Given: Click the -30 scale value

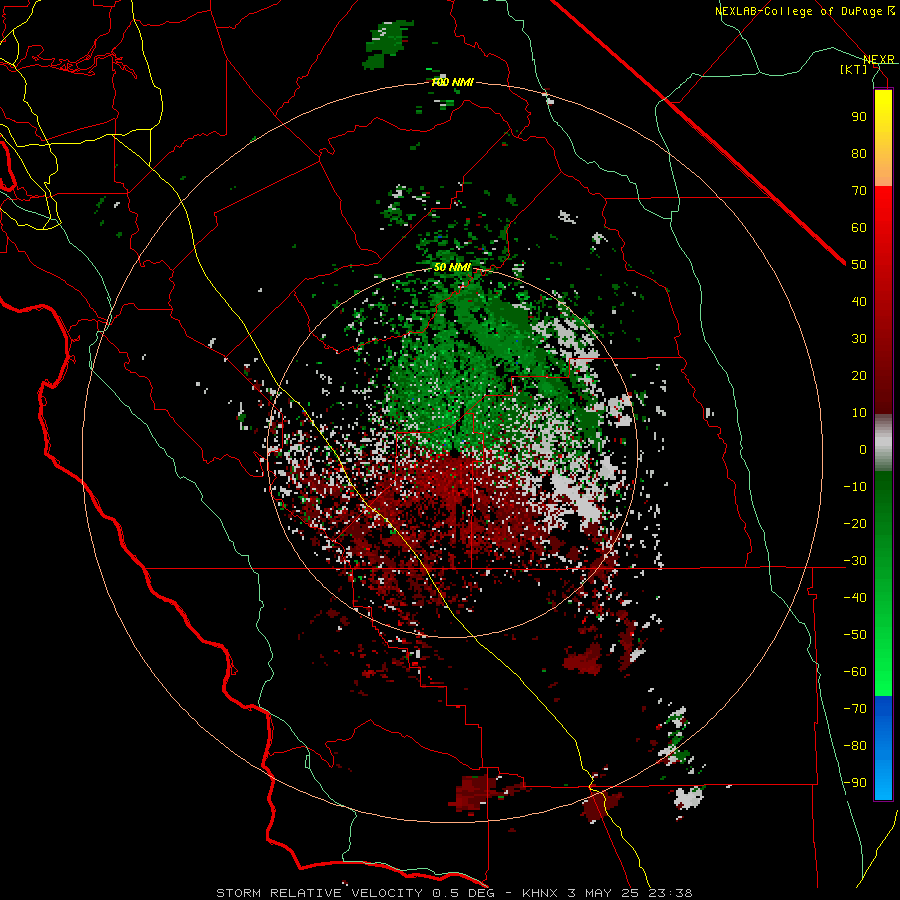Looking at the screenshot, I should coord(855,561).
